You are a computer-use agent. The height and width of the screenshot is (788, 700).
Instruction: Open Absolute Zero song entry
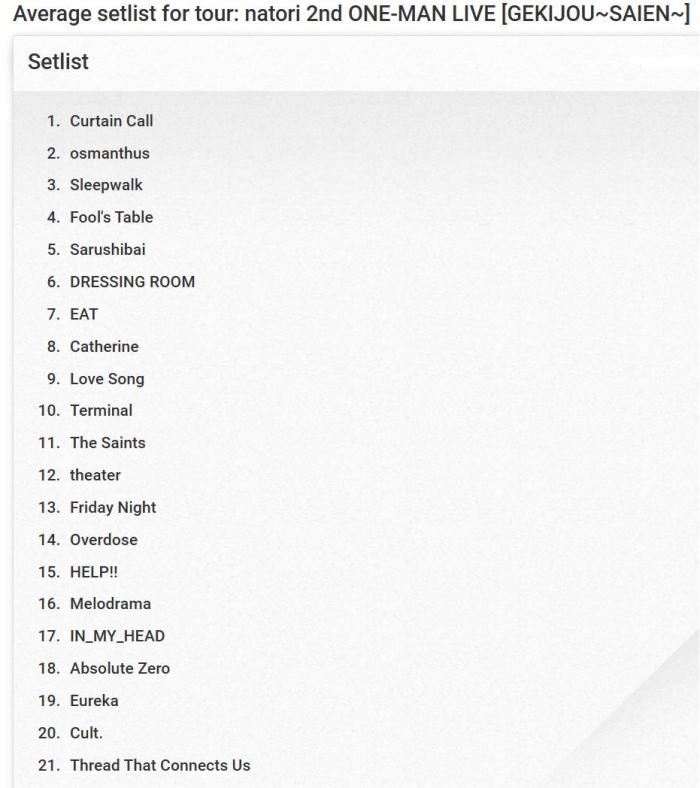[x=120, y=668]
